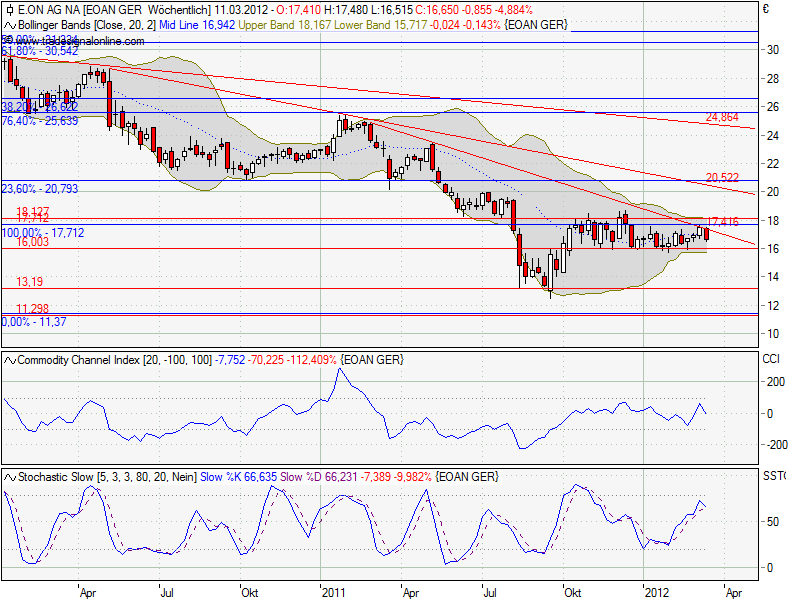The height and width of the screenshot is (600, 800).
Task: Click the 'Lower Band 15,717' value
Action: point(381,25)
